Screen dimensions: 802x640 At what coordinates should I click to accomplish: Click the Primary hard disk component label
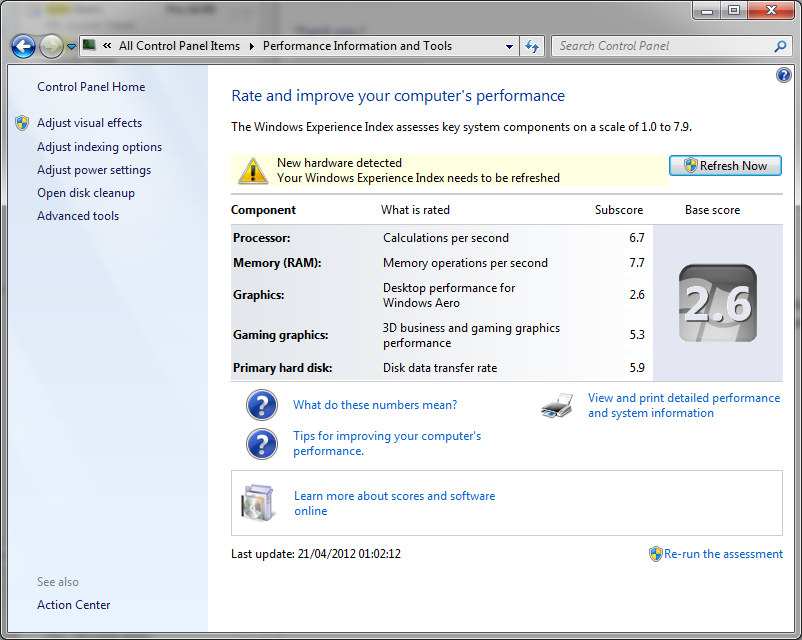(x=282, y=368)
